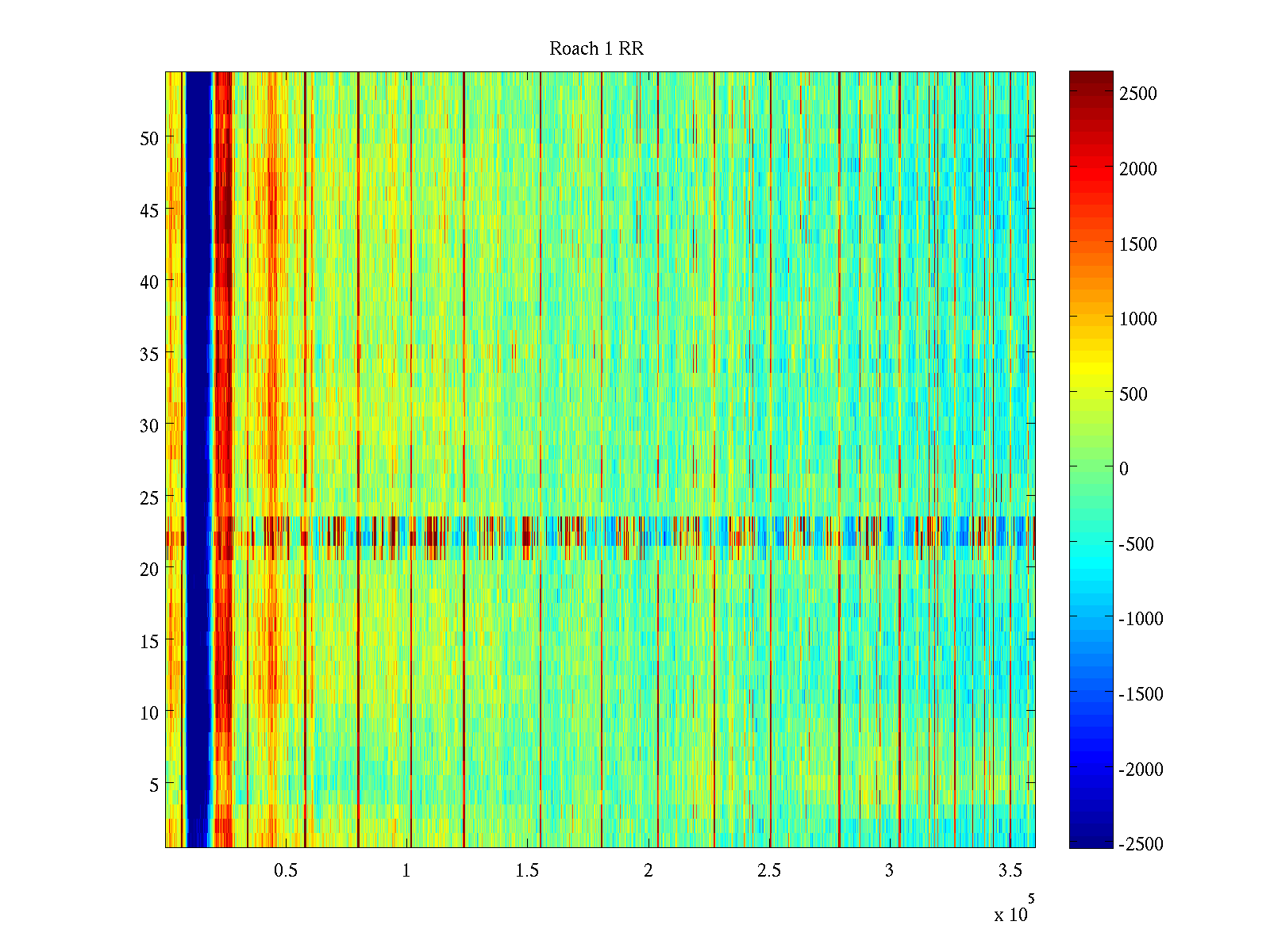Select the 2500 tick label on colorbar
This screenshot has height=952, width=1270.
point(1137,94)
